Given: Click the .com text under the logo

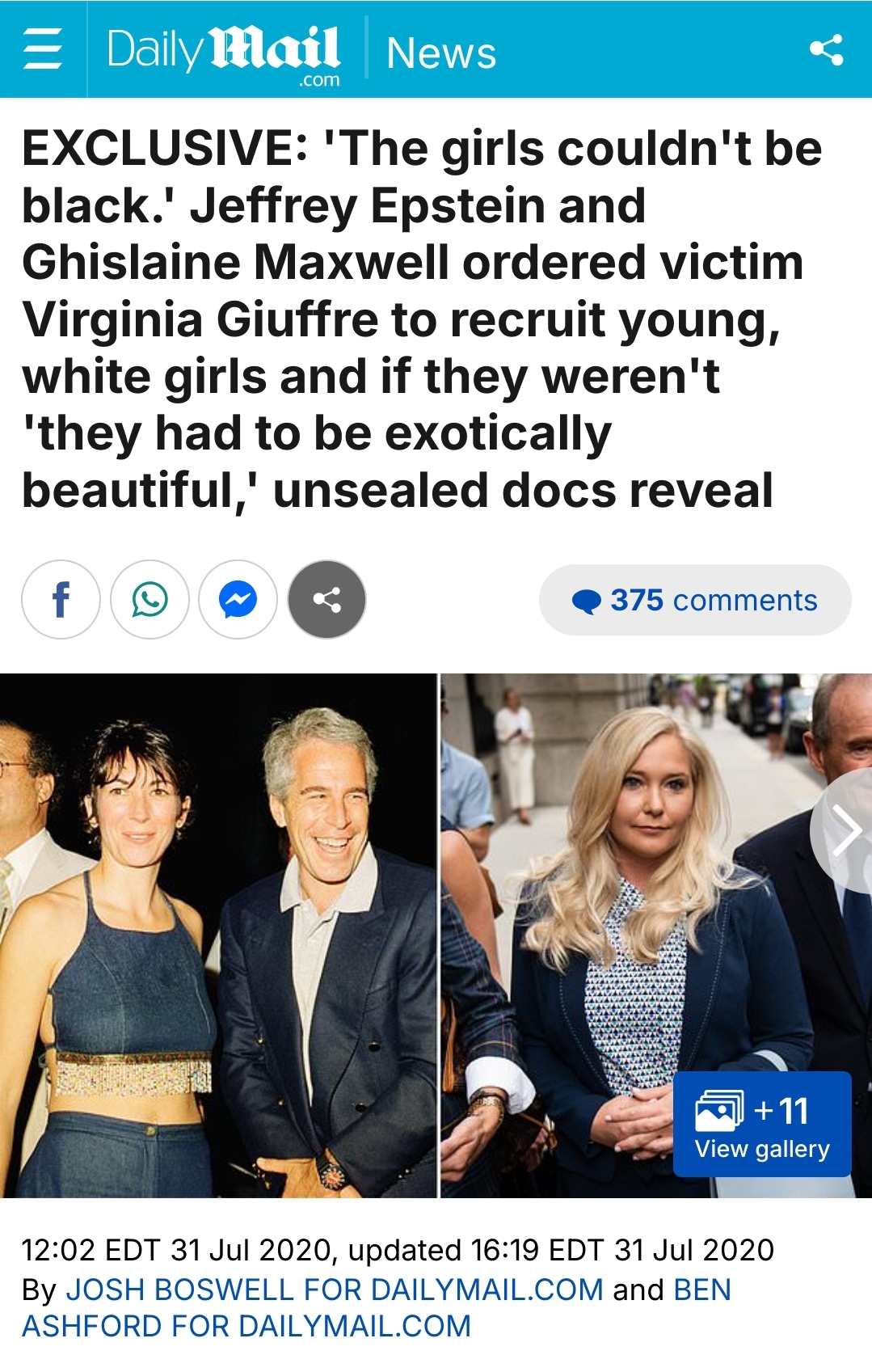Looking at the screenshot, I should (x=319, y=80).
